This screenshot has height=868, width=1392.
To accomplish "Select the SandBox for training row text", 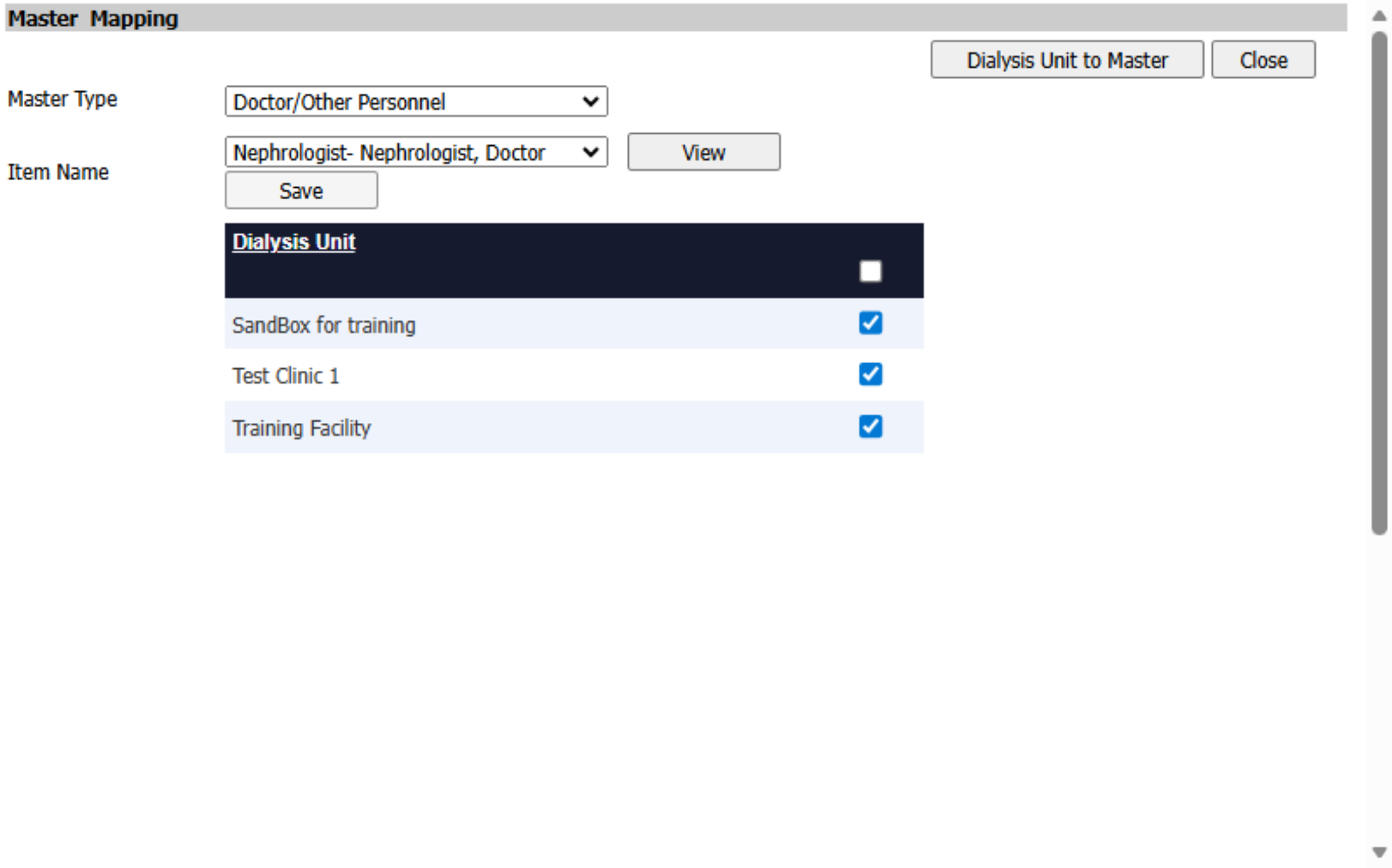I will [x=324, y=325].
